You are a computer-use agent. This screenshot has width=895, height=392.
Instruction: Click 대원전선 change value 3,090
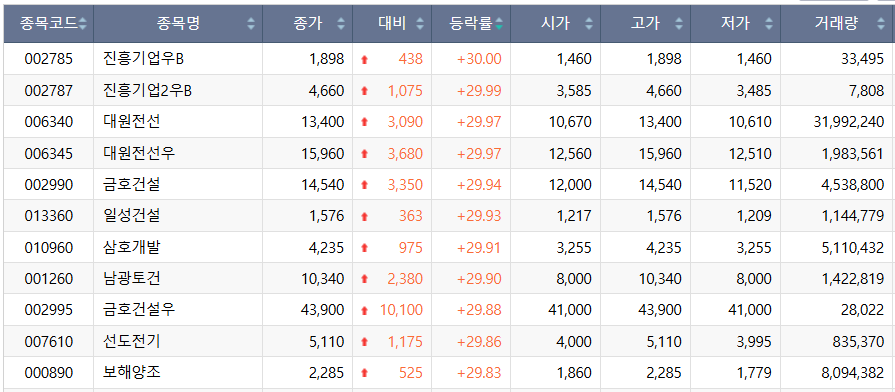(405, 122)
